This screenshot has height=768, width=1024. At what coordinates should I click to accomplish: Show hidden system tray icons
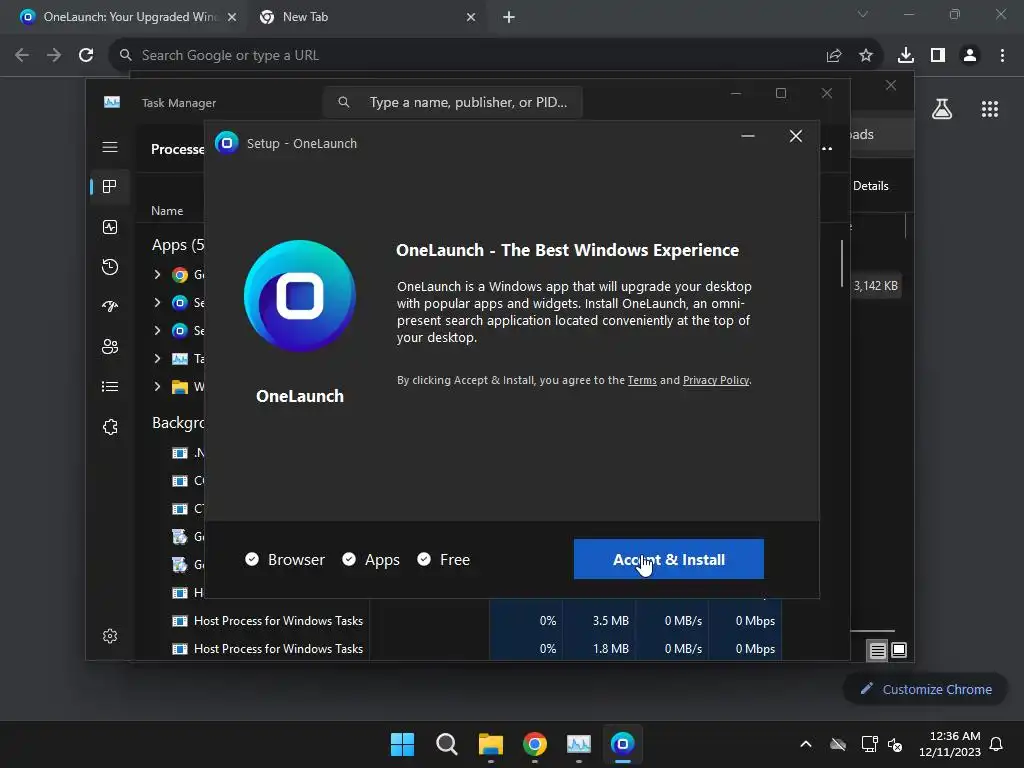point(806,744)
